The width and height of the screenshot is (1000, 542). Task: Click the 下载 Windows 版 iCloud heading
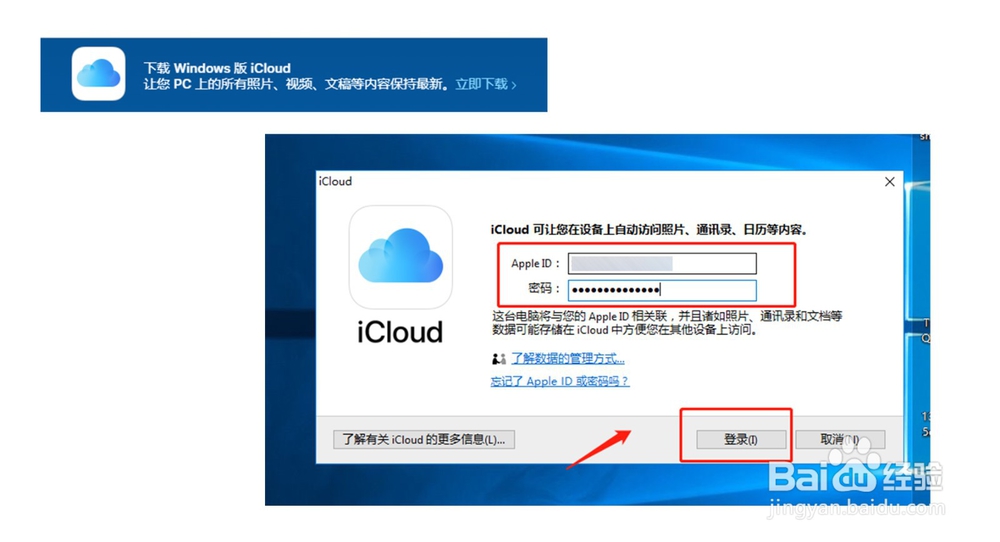click(x=217, y=68)
